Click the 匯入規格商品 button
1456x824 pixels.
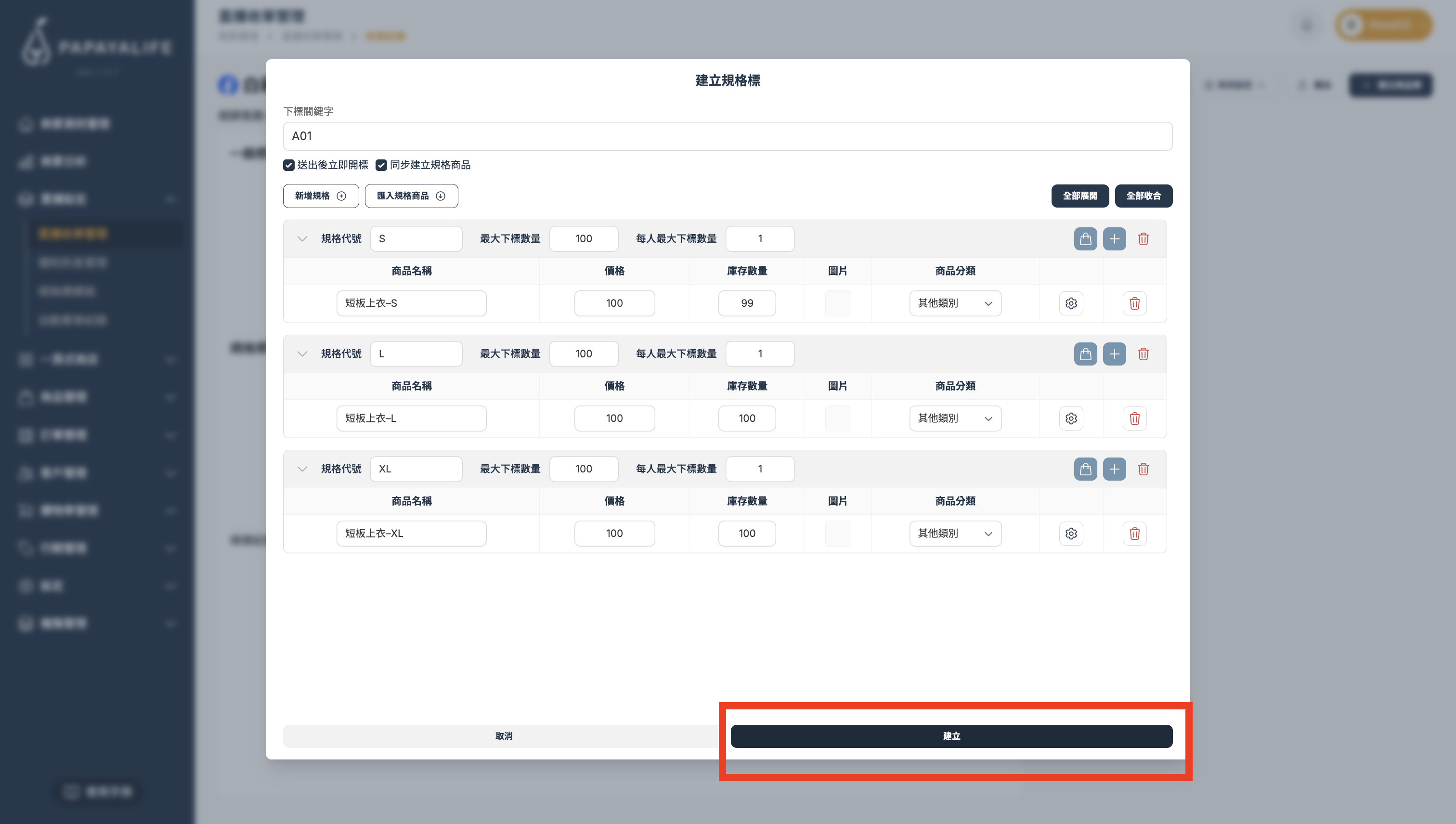[x=411, y=196]
